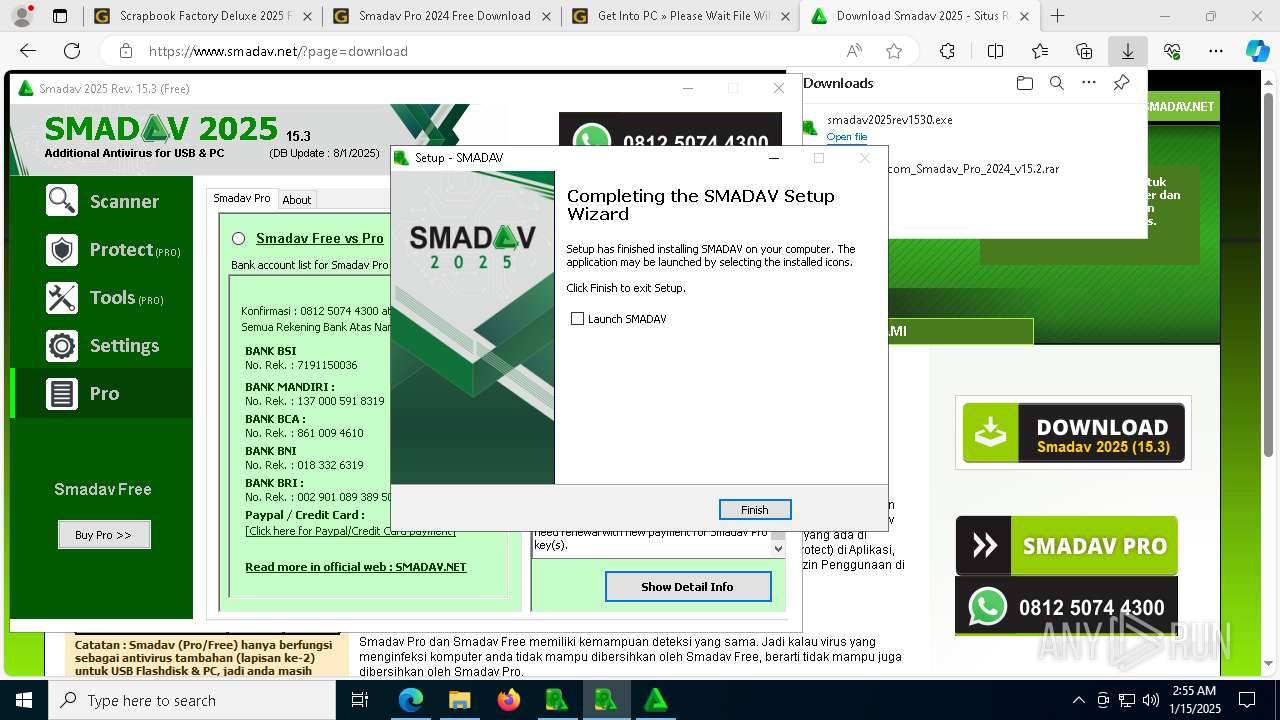Select the Pro section in Smadav sidebar
This screenshot has width=1280, height=720.
click(101, 393)
